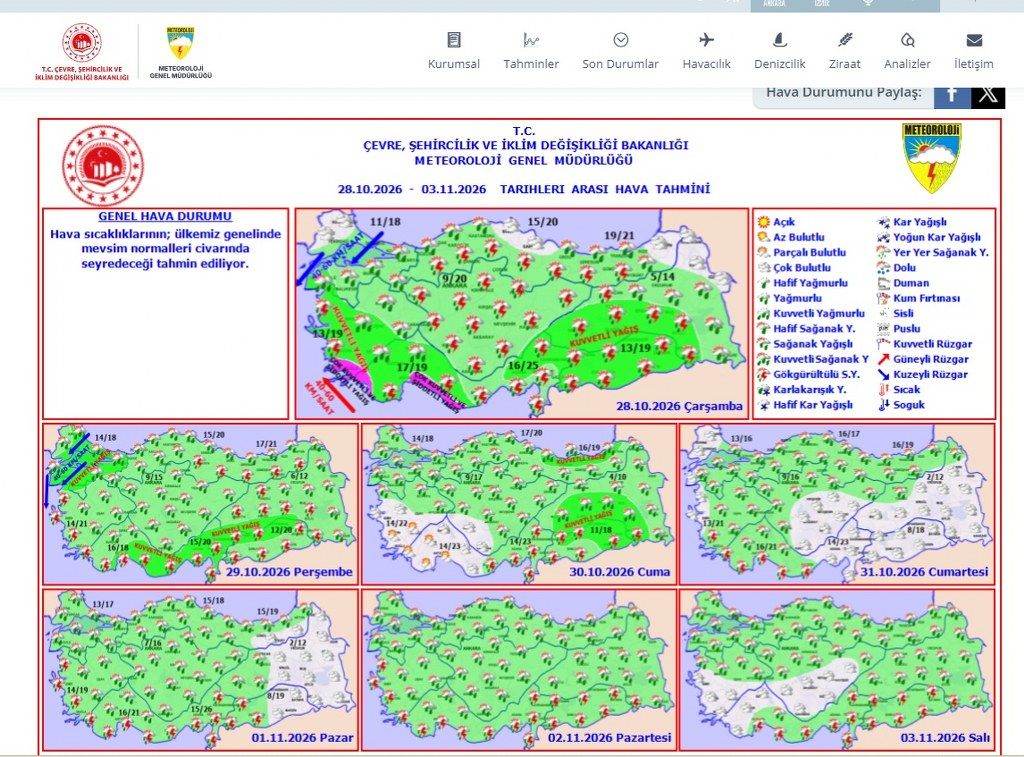Open the Tahminler menu label
The image size is (1024, 757).
531,64
